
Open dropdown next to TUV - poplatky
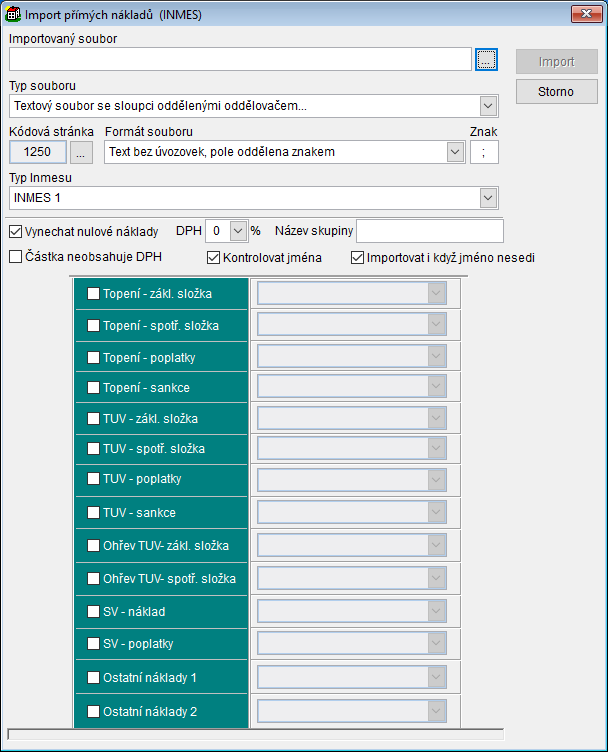tap(436, 480)
